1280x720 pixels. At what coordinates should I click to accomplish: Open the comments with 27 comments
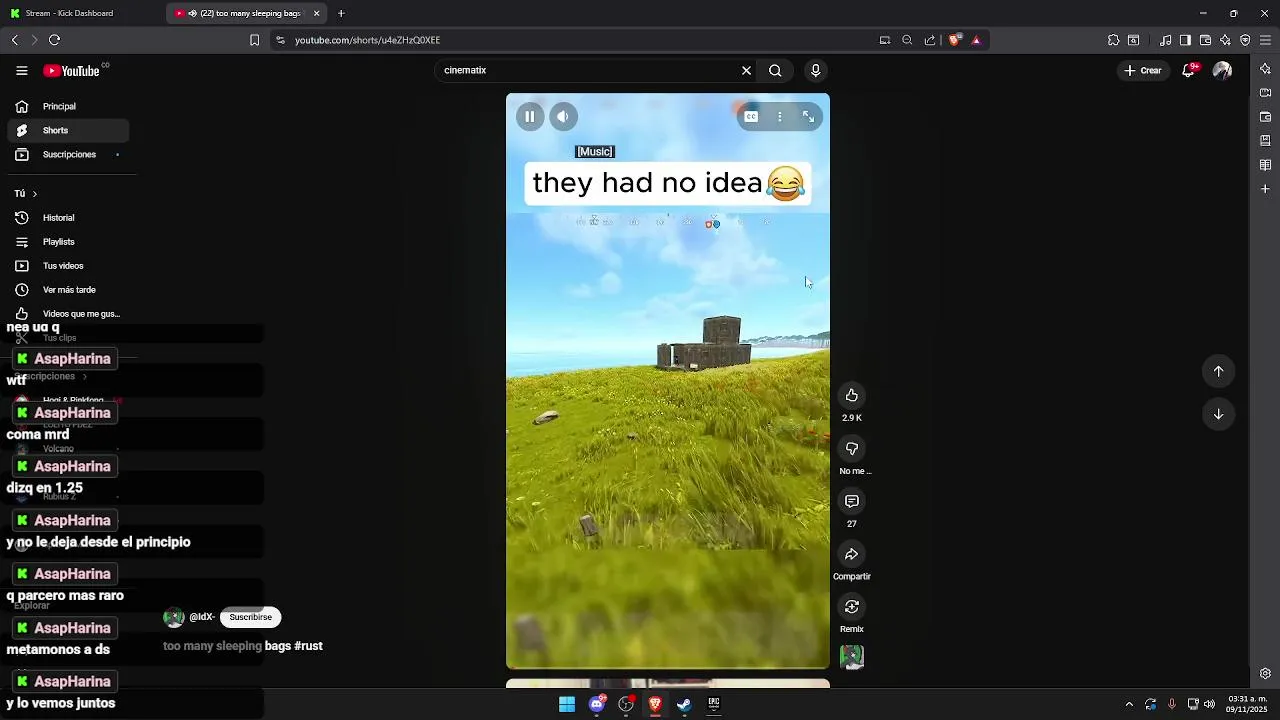click(x=852, y=501)
